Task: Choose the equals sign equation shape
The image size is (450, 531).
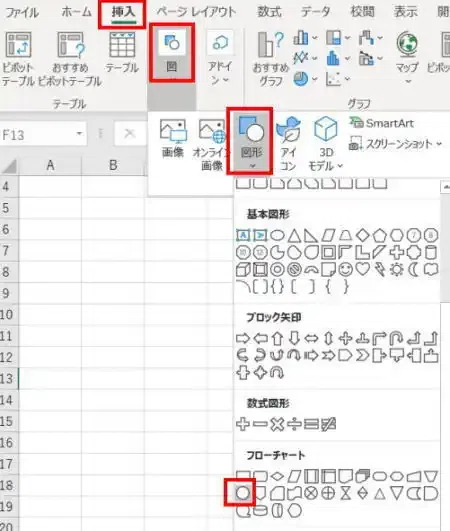Action: pyautogui.click(x=311, y=424)
